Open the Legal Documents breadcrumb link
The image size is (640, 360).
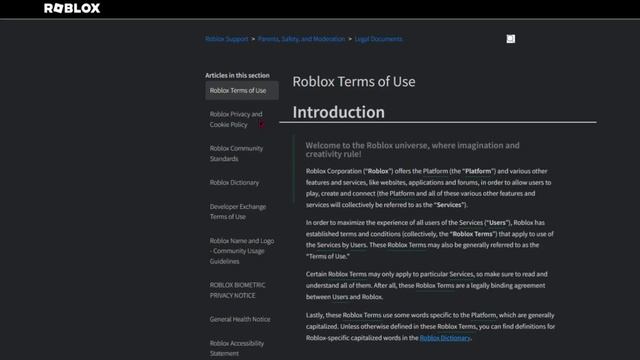378,39
